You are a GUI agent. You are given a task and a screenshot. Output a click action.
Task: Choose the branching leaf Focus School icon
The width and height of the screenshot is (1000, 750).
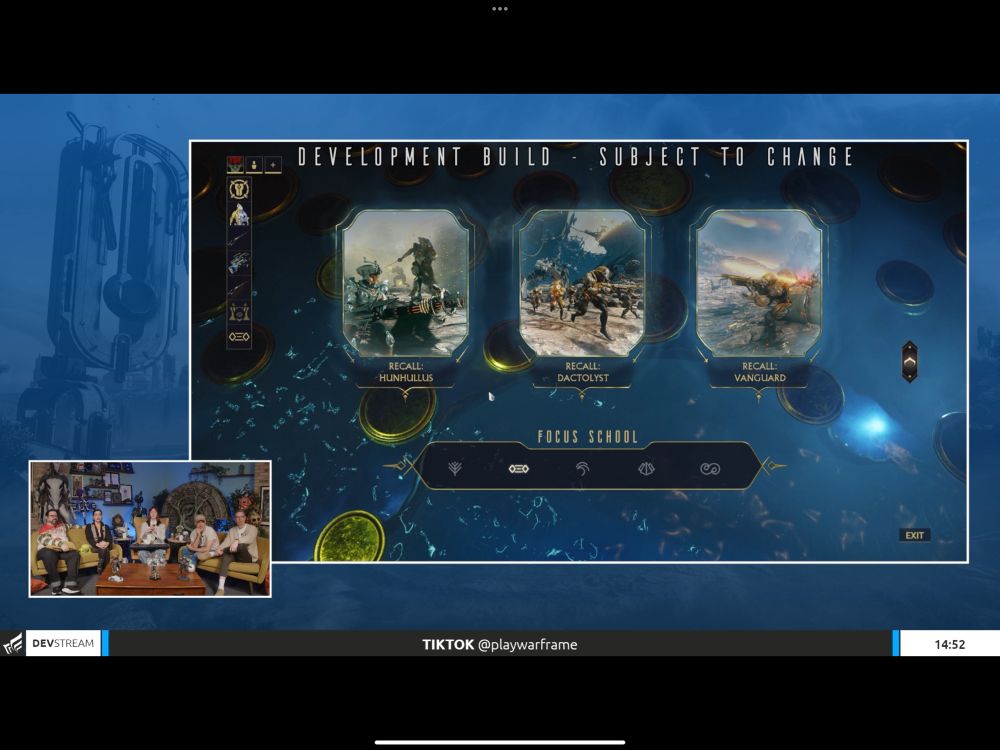click(x=455, y=469)
